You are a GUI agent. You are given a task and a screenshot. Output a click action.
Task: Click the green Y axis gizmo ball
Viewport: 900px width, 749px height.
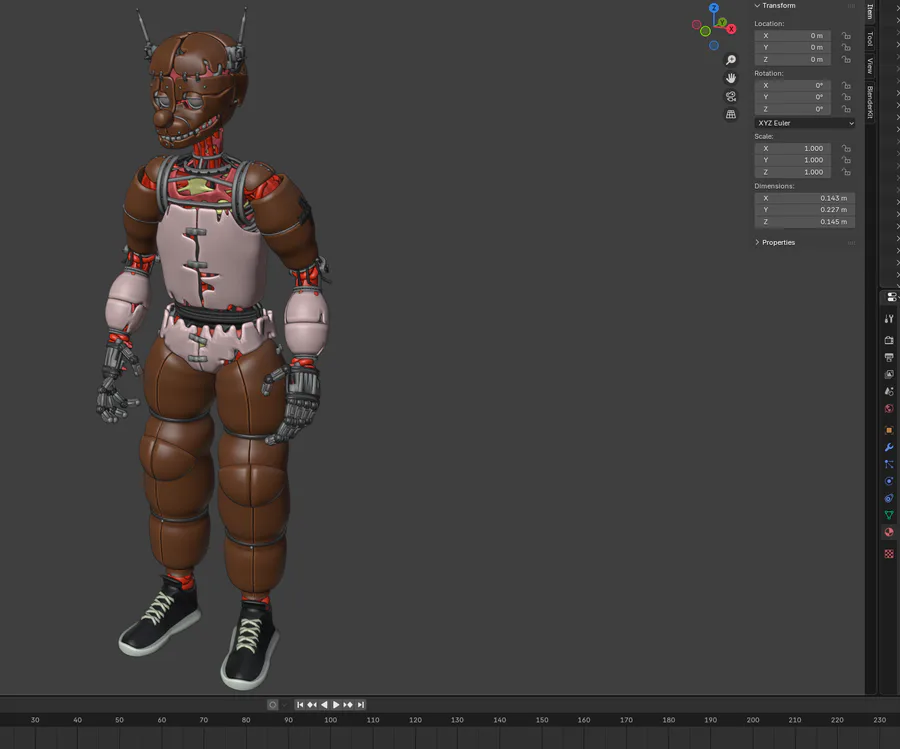[722, 22]
